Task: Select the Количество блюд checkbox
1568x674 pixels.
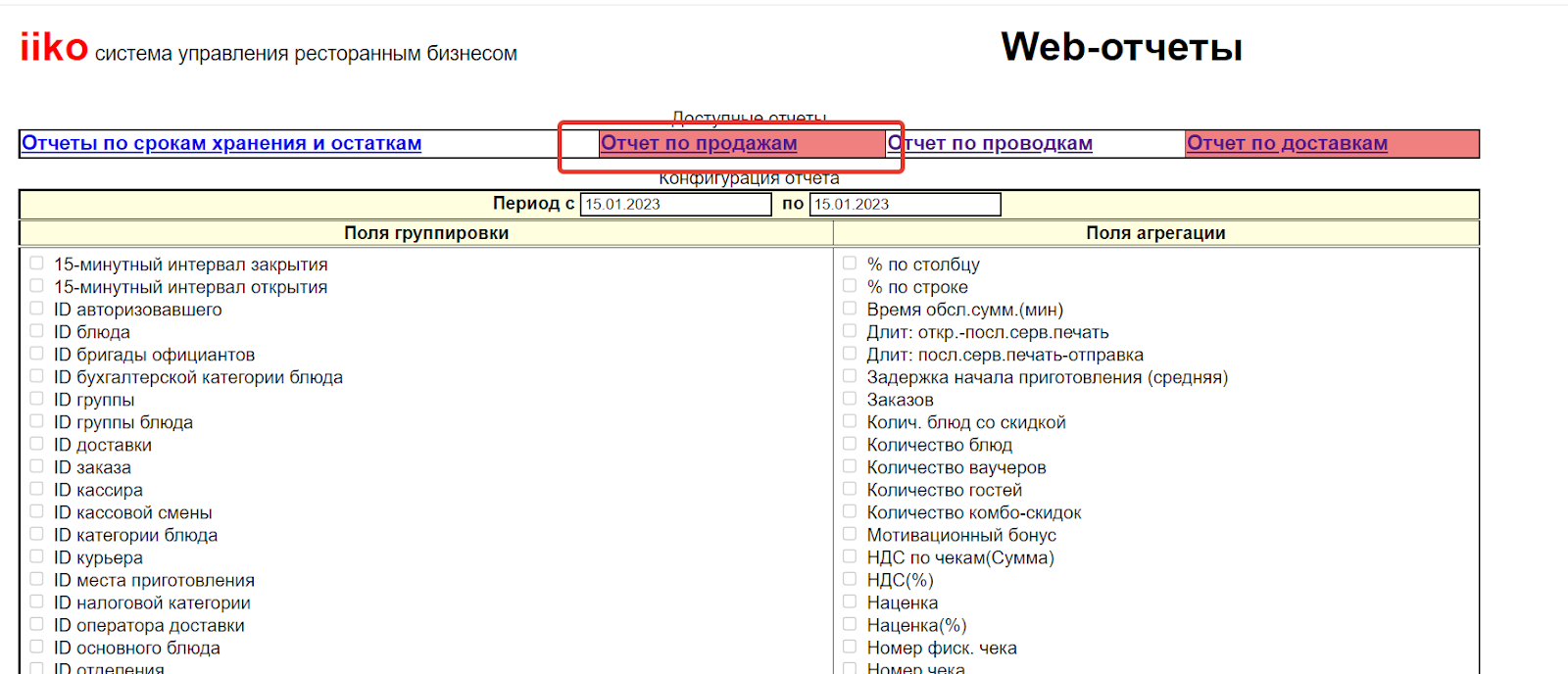Action: point(850,444)
